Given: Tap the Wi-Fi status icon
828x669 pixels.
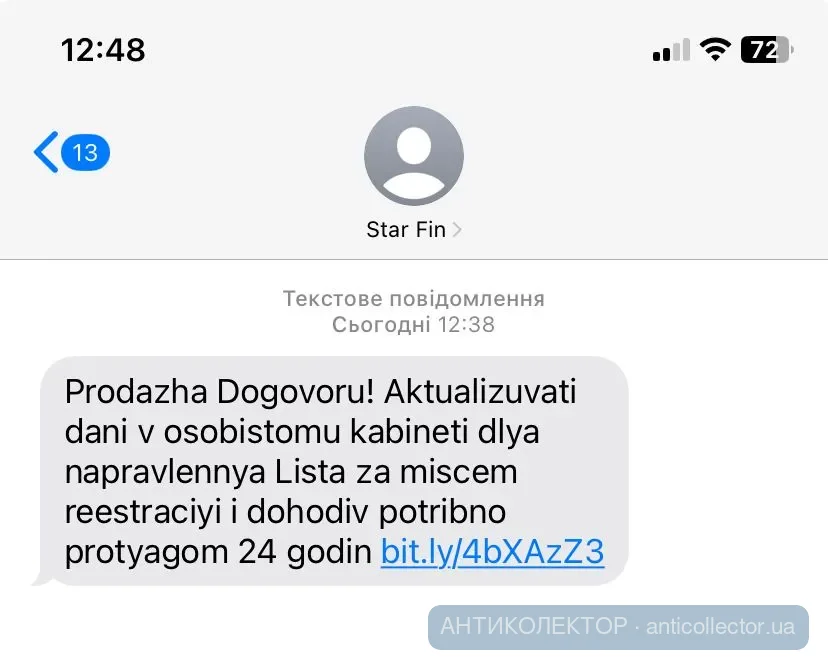Looking at the screenshot, I should [715, 50].
